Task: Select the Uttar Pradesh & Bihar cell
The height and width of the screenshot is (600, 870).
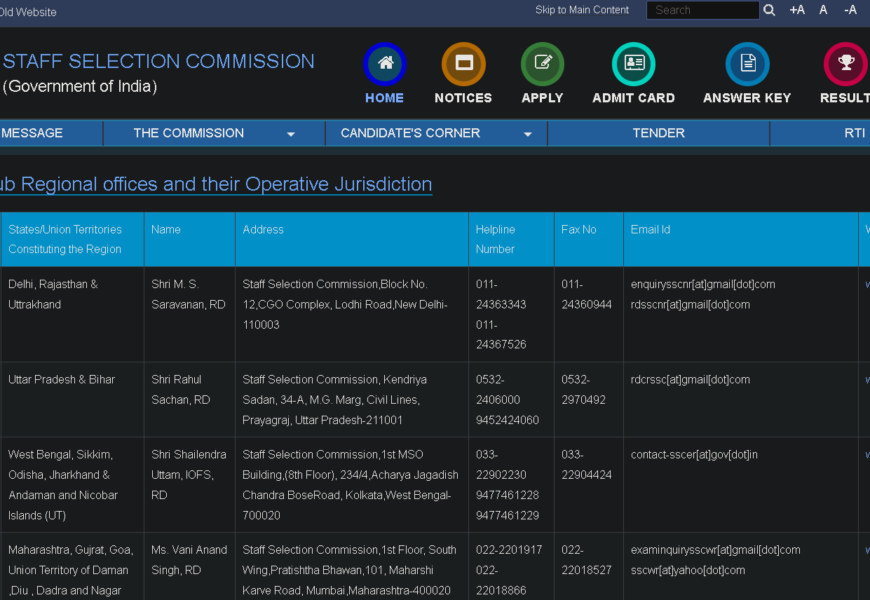Action: coord(72,400)
